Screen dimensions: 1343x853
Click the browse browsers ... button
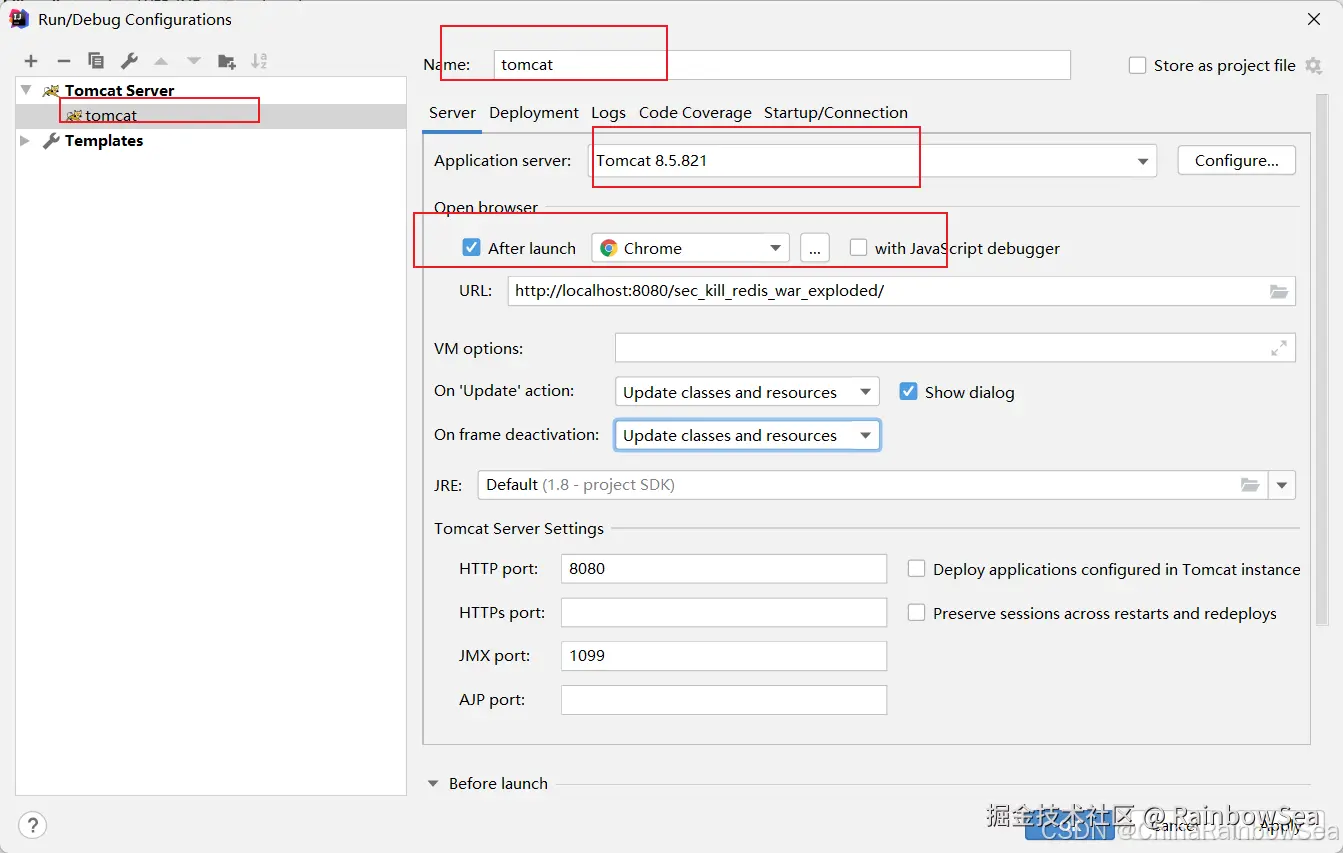point(815,248)
